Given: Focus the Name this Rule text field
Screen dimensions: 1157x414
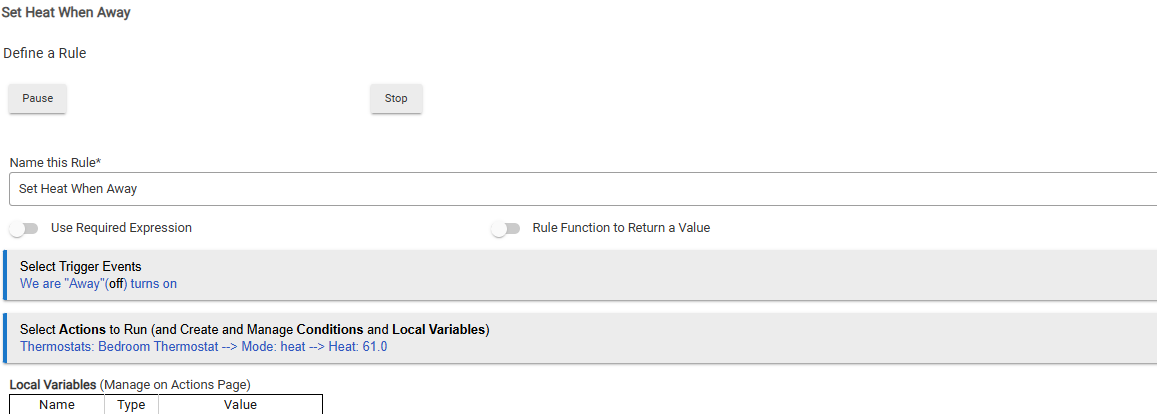Looking at the screenshot, I should (583, 189).
